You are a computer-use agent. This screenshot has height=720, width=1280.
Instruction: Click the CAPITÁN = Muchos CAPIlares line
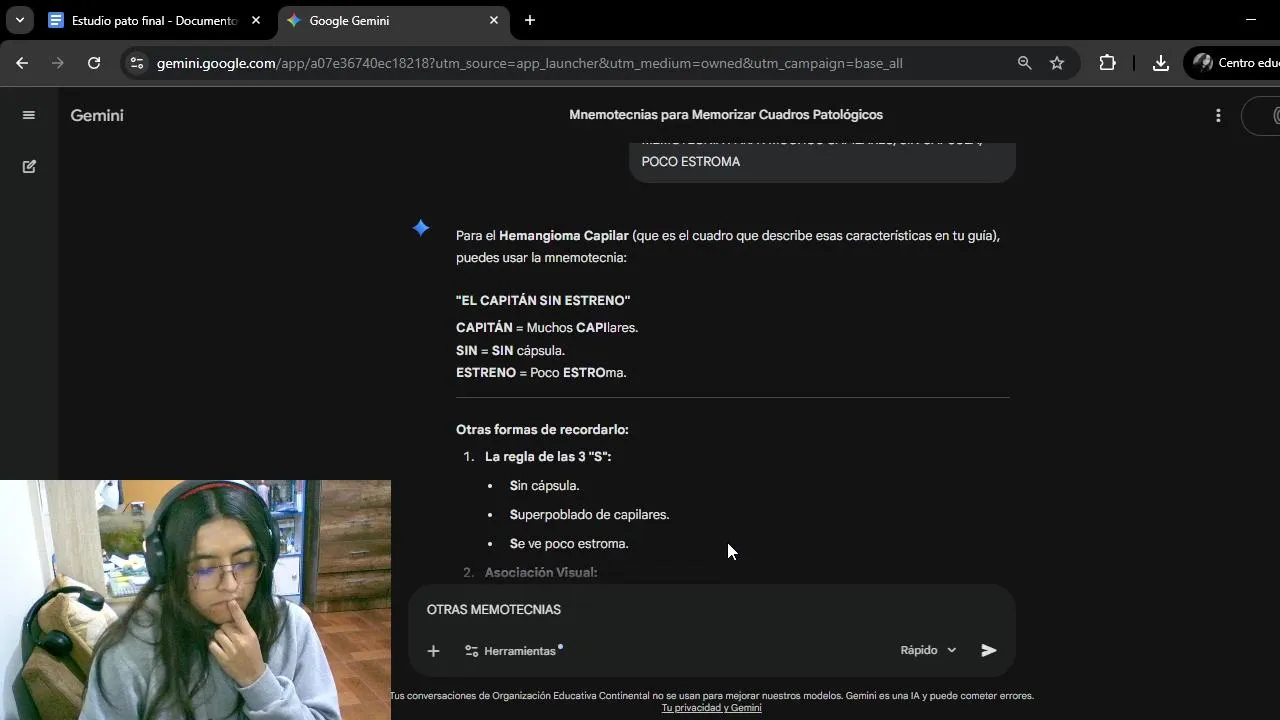pyautogui.click(x=547, y=327)
